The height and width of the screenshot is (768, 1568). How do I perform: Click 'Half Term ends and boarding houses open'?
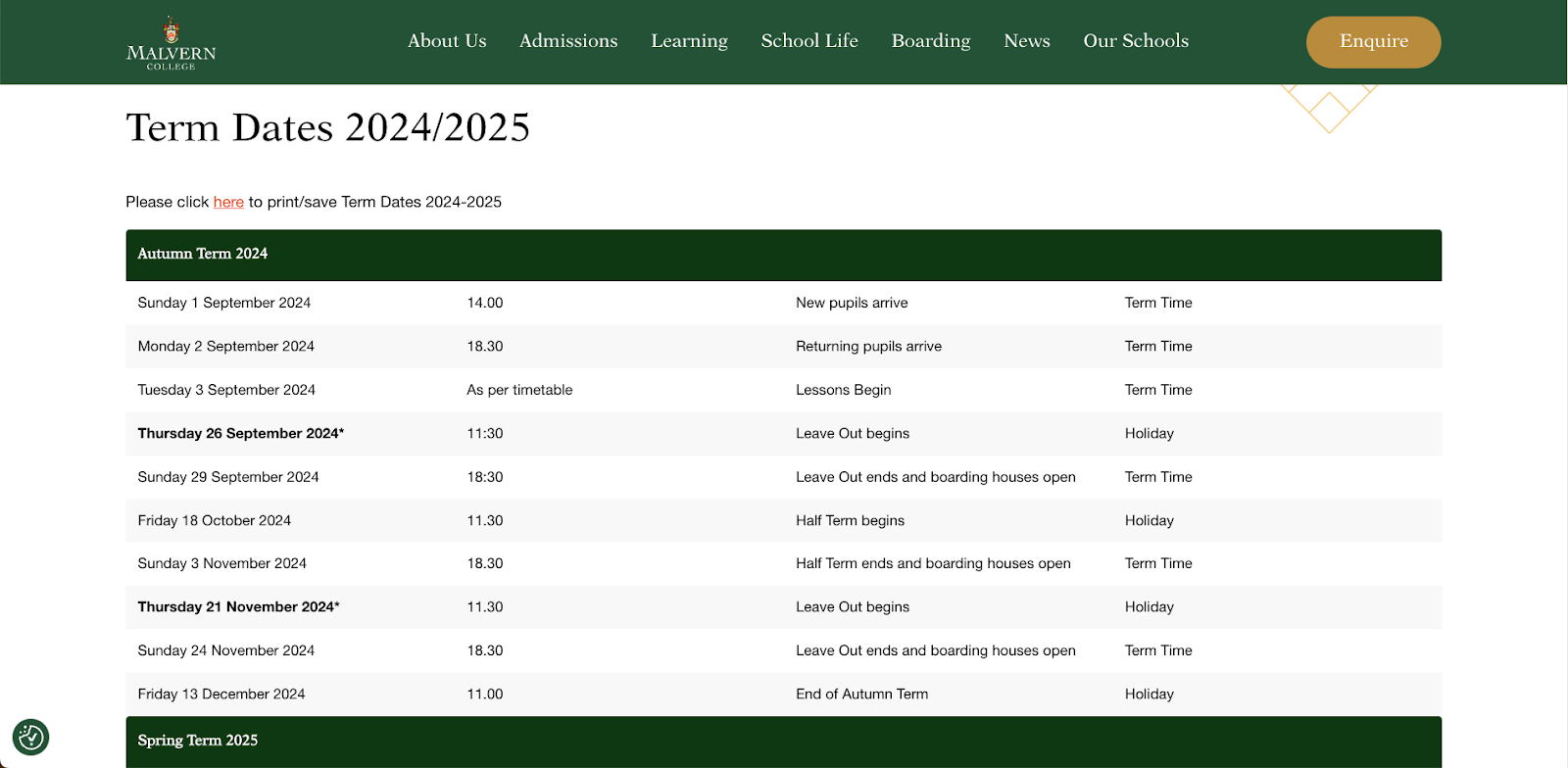933,563
